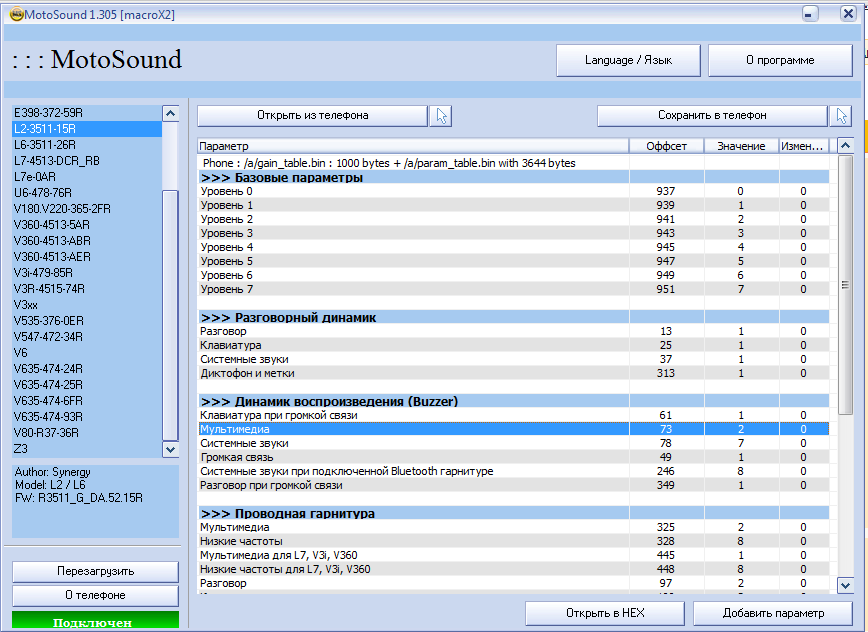Click "Открыть в HEX" button
Image resolution: width=868 pixels, height=632 pixels.
tap(605, 613)
